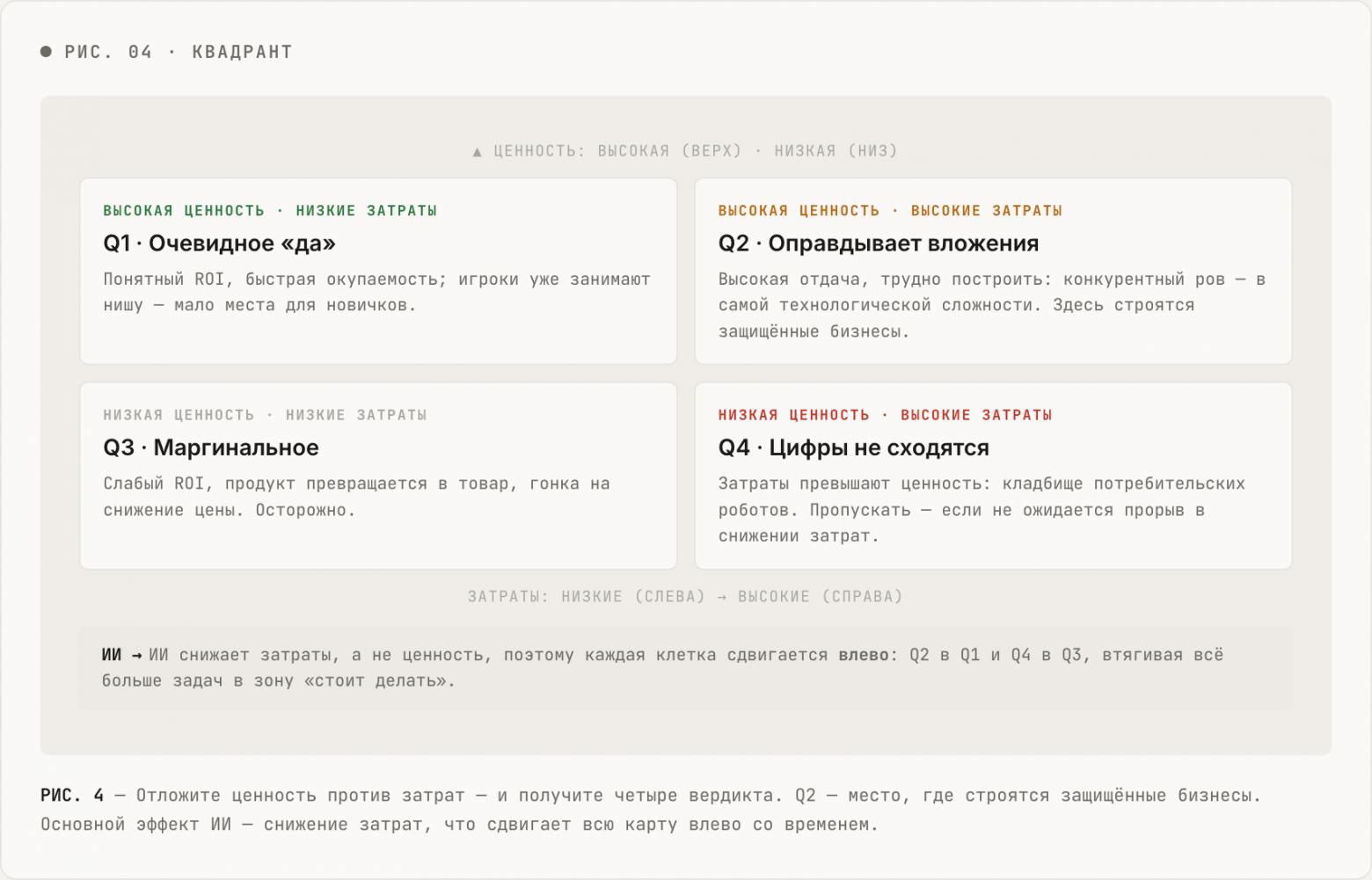The image size is (1372, 880).
Task: Click the Q1 description about Понятный ROI
Action: tap(376, 292)
